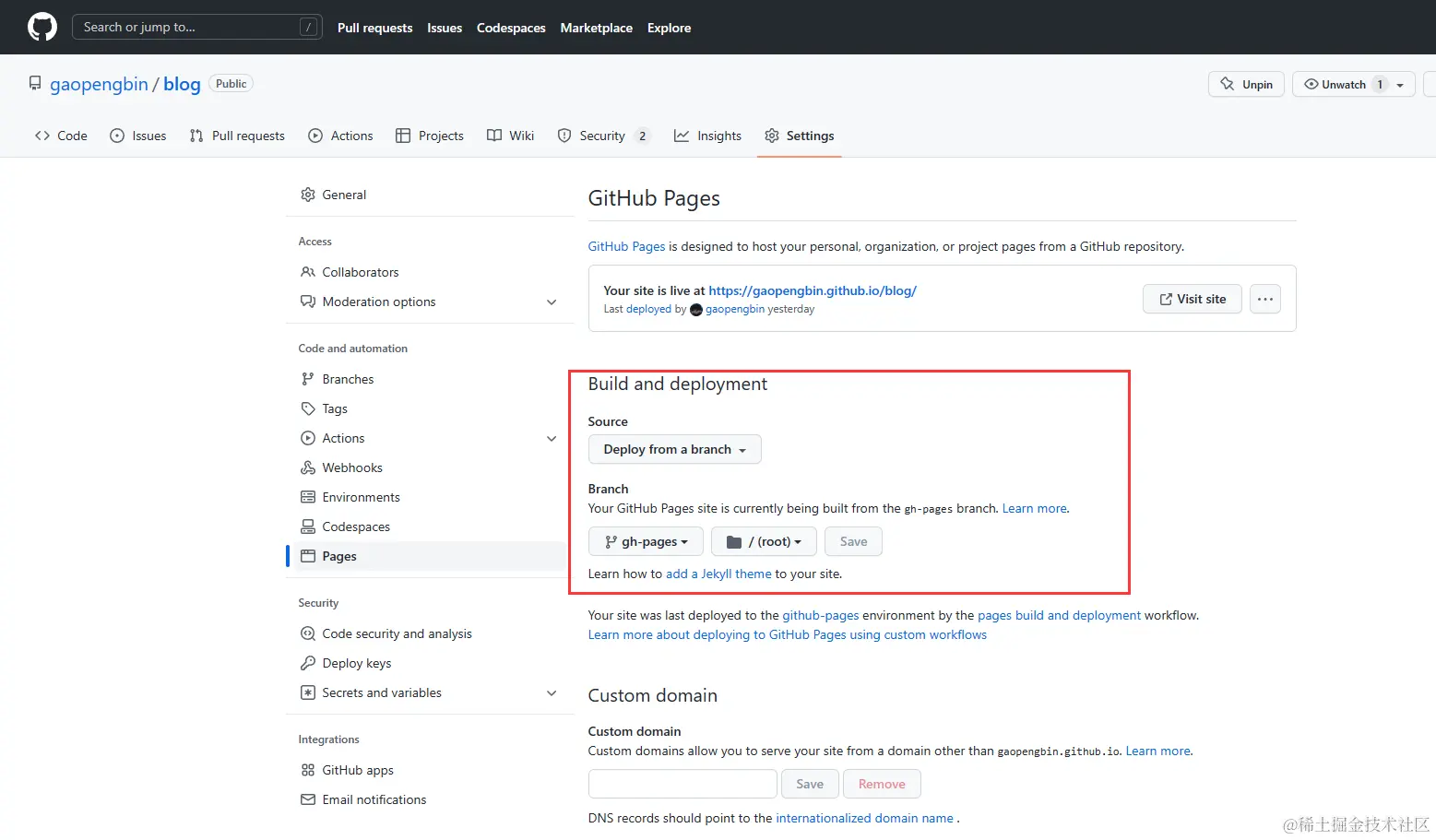This screenshot has width=1436, height=840.
Task: Select the Settings tab
Action: pyautogui.click(x=800, y=136)
